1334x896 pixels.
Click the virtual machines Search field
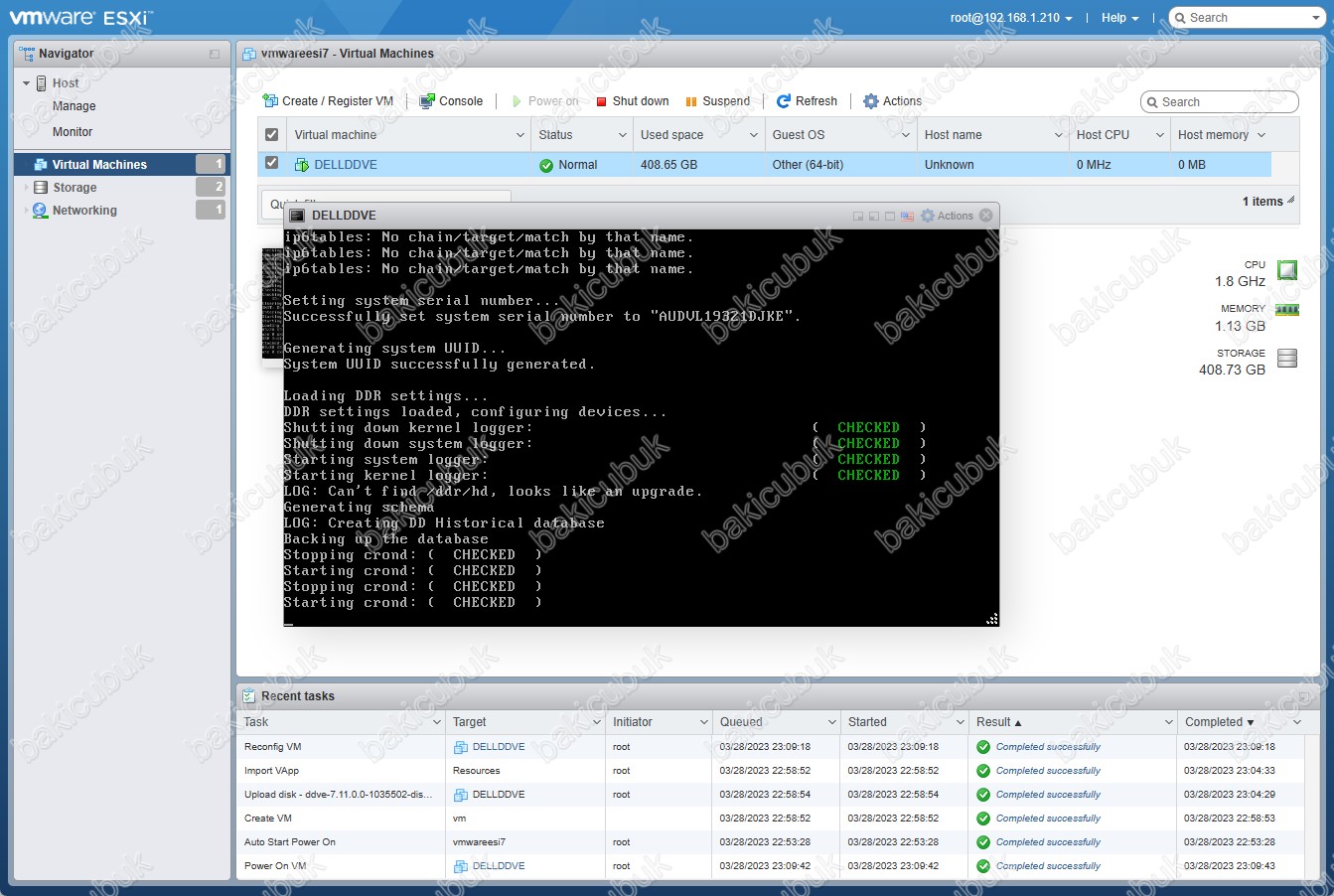pos(1220,102)
